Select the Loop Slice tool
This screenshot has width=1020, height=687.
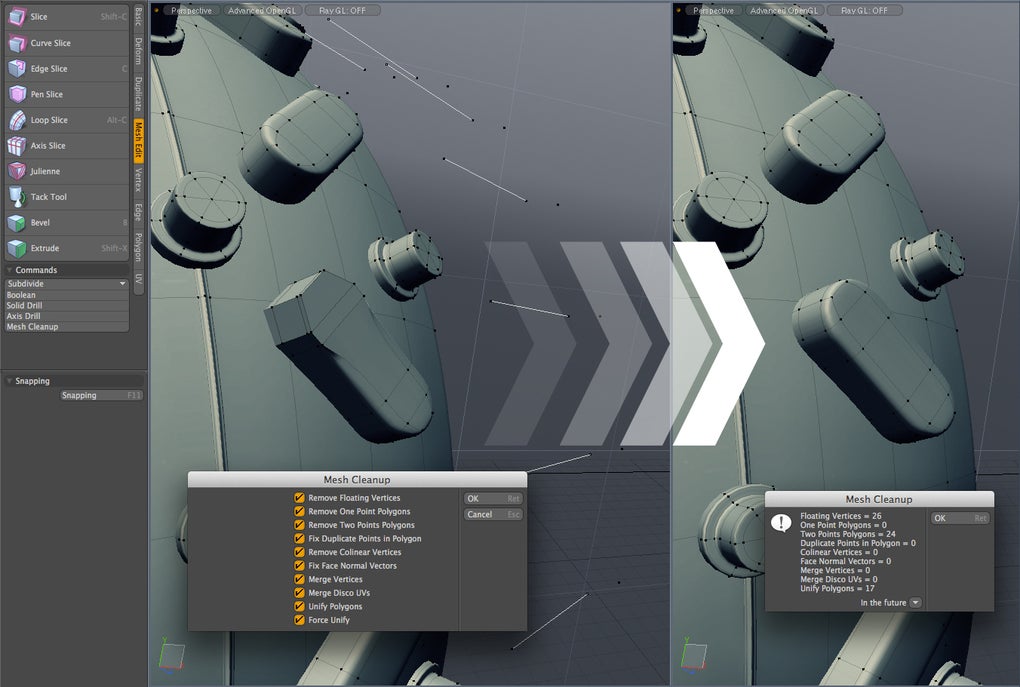coord(67,120)
